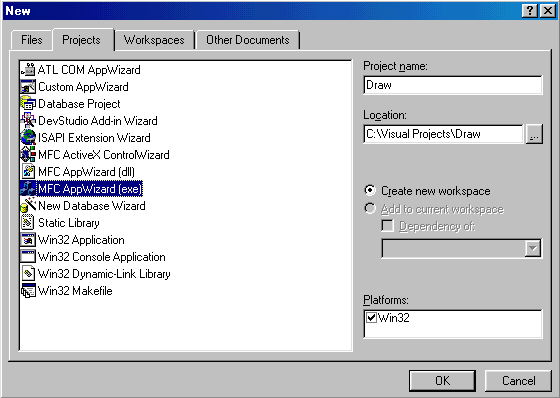This screenshot has width=560, height=398.
Task: Toggle the Win32 platform checkbox
Action: click(x=371, y=317)
